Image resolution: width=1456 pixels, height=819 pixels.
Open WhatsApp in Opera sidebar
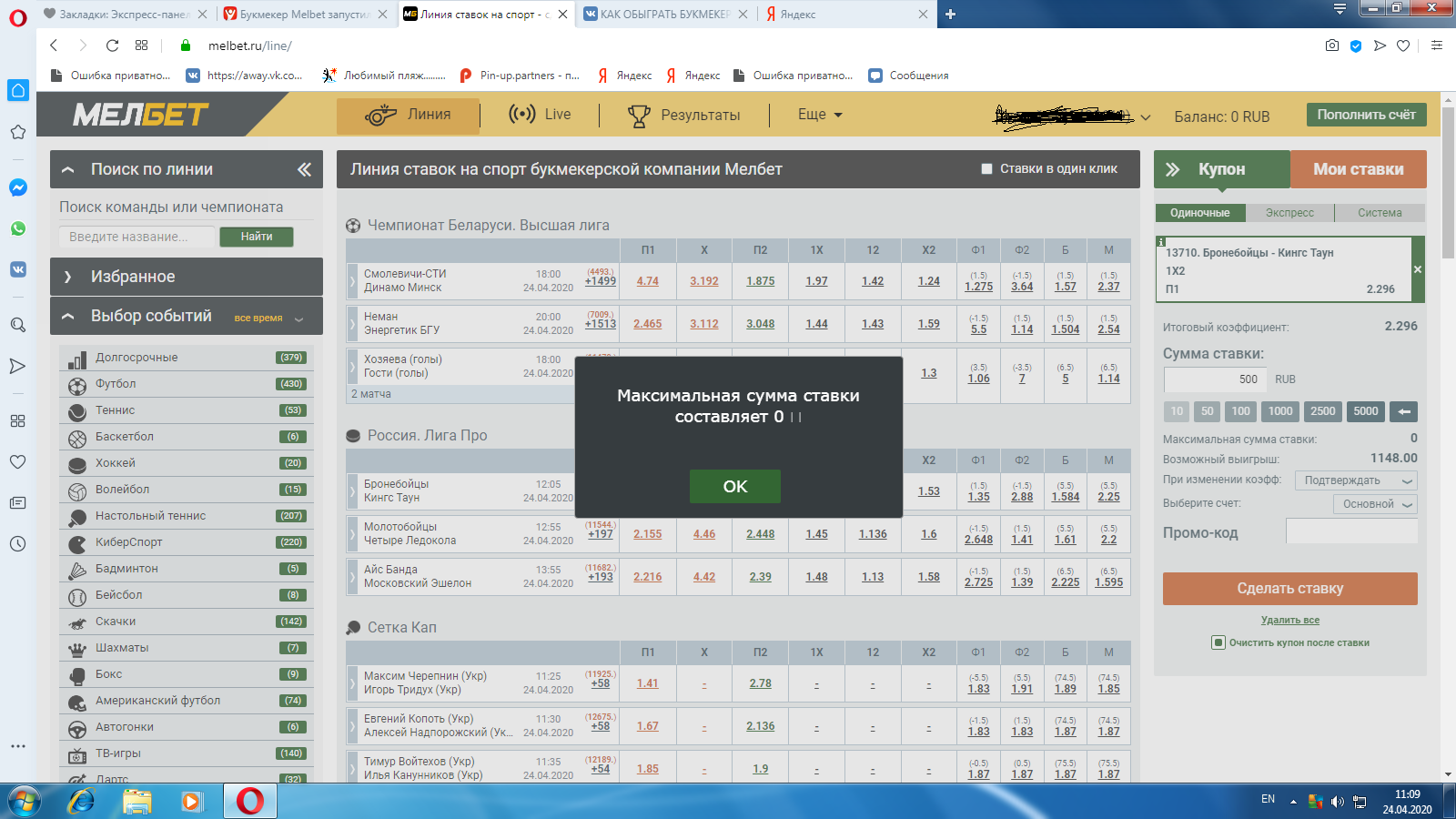pos(17,228)
